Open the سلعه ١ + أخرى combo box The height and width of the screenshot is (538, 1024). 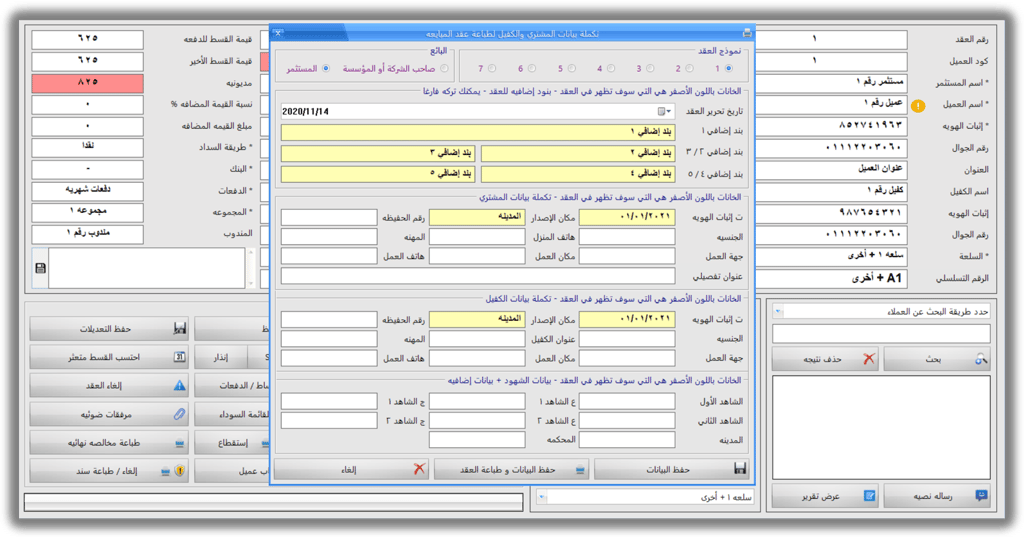pyautogui.click(x=541, y=498)
